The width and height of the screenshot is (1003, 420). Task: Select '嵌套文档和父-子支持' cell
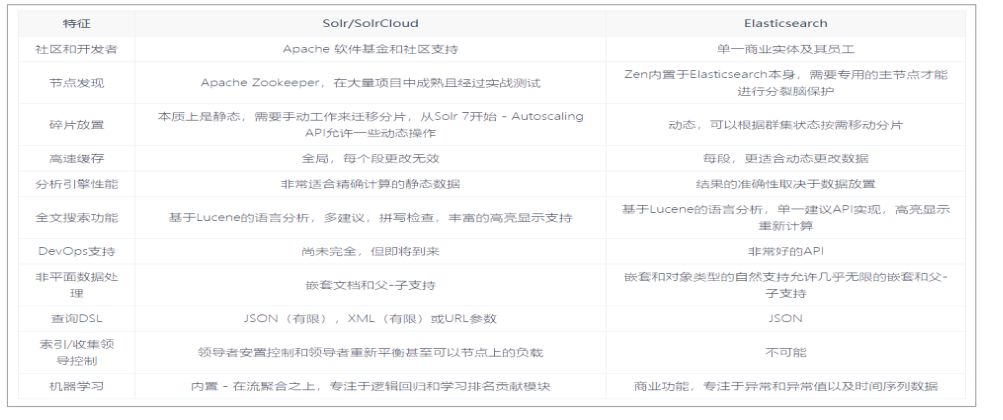(x=370, y=285)
